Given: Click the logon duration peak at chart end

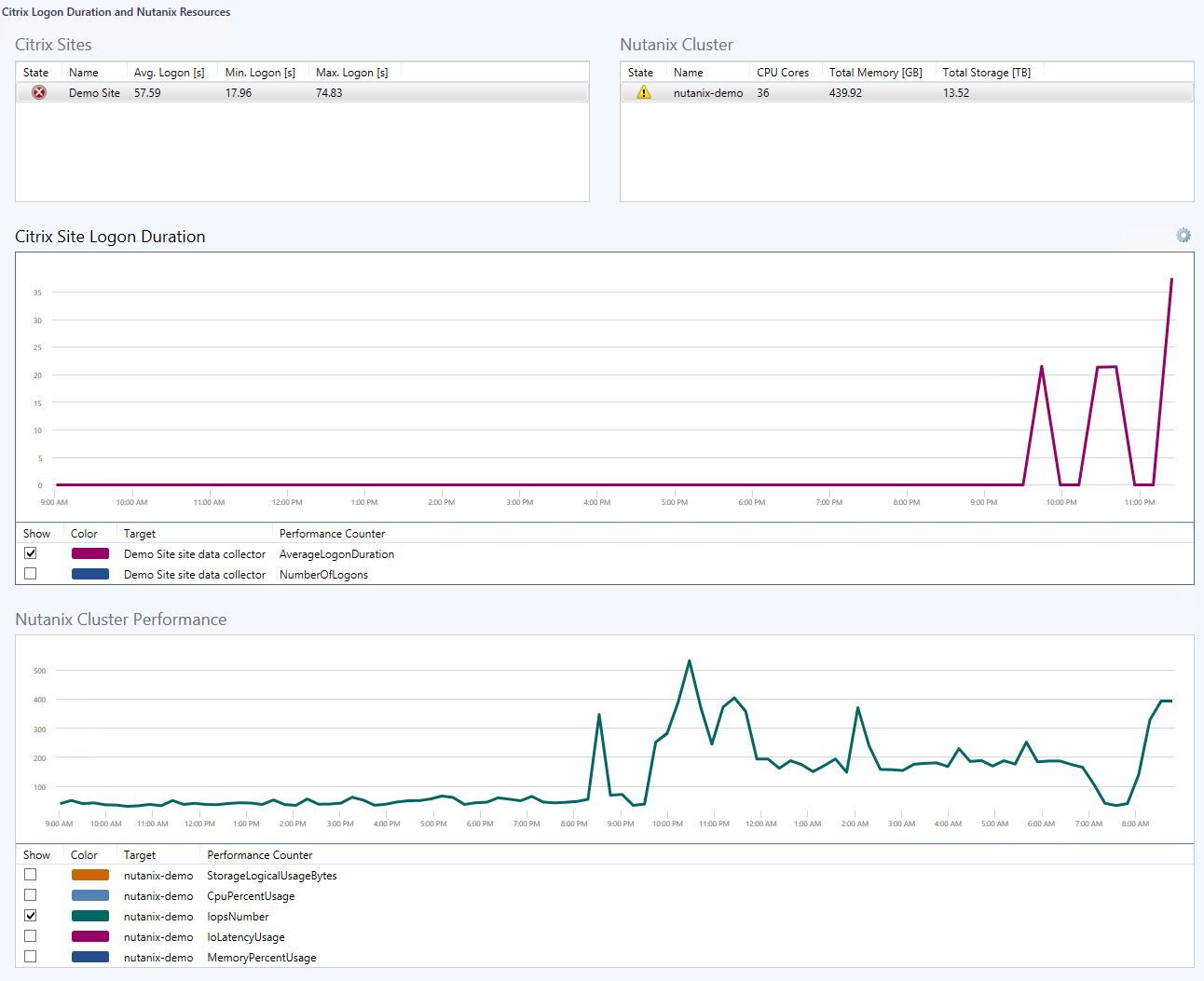Looking at the screenshot, I should [1171, 279].
